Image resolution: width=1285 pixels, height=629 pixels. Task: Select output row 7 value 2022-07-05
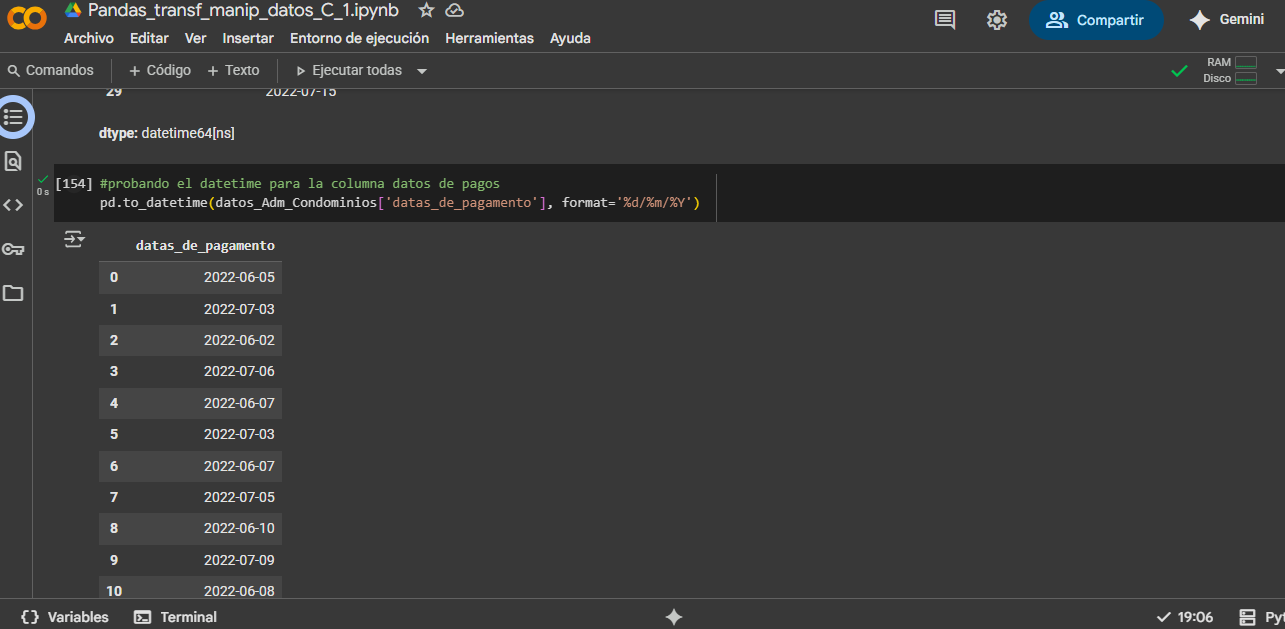pos(239,497)
